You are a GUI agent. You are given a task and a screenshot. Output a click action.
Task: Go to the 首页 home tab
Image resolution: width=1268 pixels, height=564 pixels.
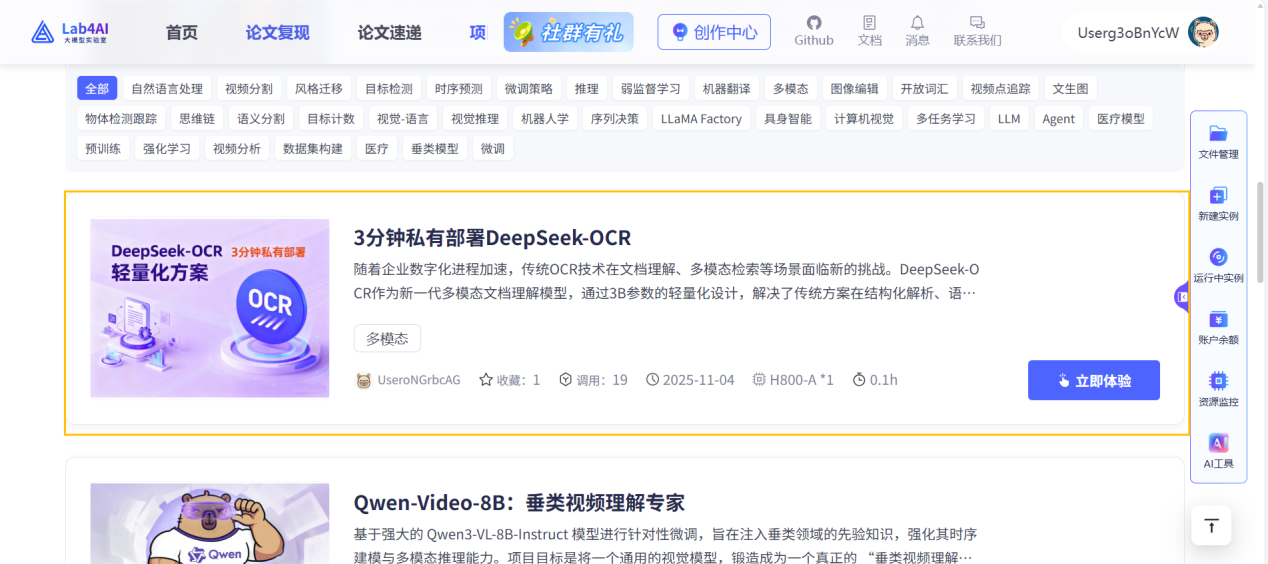[181, 33]
